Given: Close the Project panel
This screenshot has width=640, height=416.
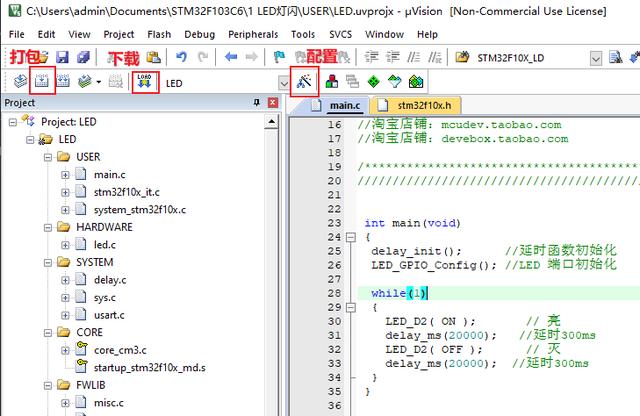Looking at the screenshot, I should pos(273,102).
